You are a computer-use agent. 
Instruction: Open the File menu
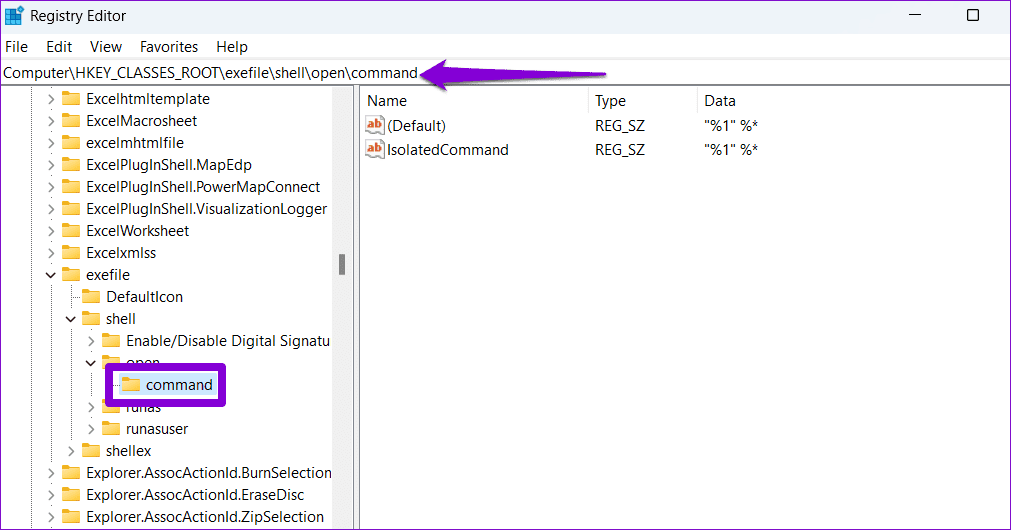16,47
